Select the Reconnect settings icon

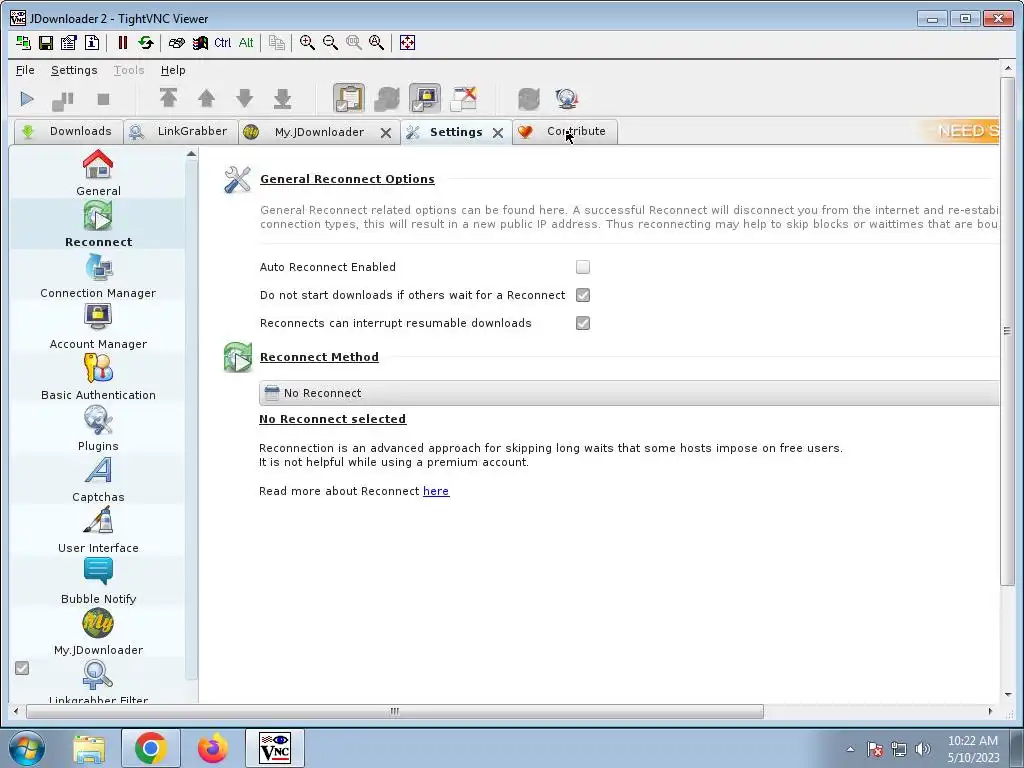coord(98,216)
